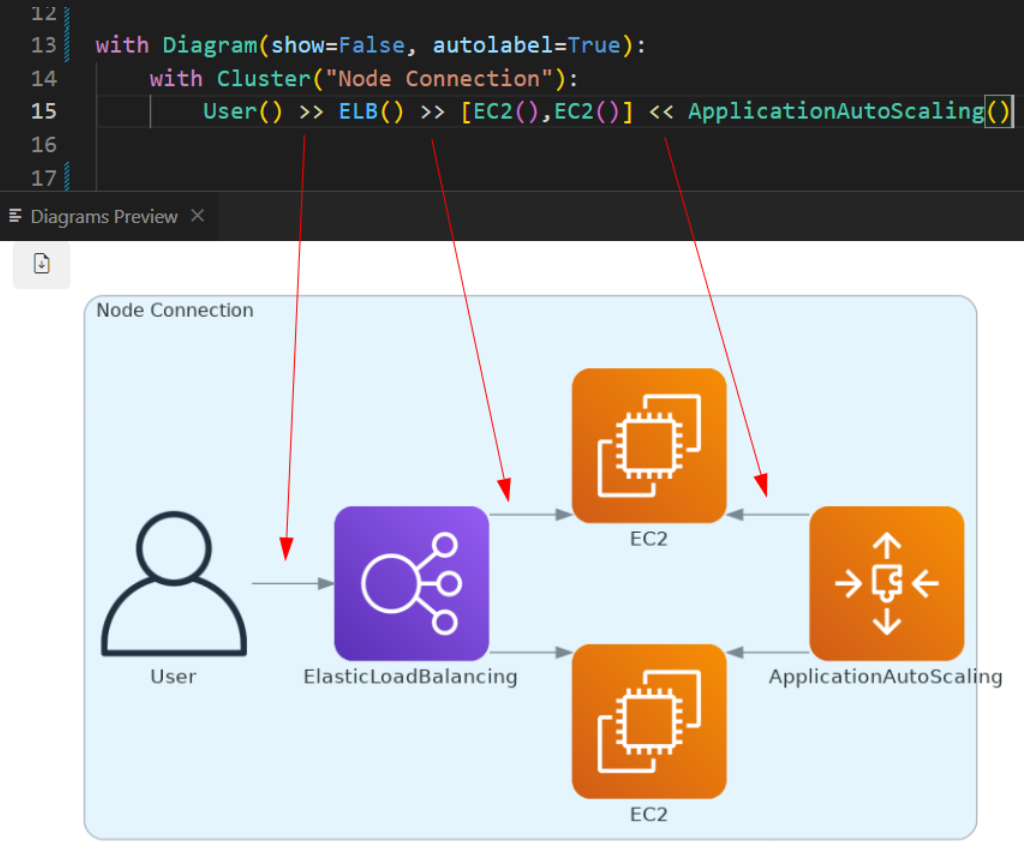Screen dimensions: 1024x851
Task: Click the ApplicationAutoScaling label below the icon
Action: (x=885, y=677)
